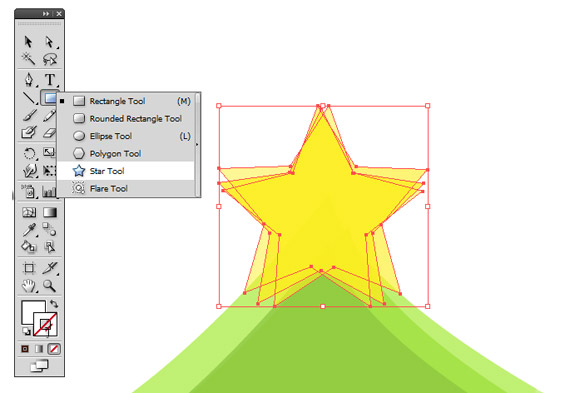Select the Type tool
Screen dimensions: 580x393
tap(50, 79)
